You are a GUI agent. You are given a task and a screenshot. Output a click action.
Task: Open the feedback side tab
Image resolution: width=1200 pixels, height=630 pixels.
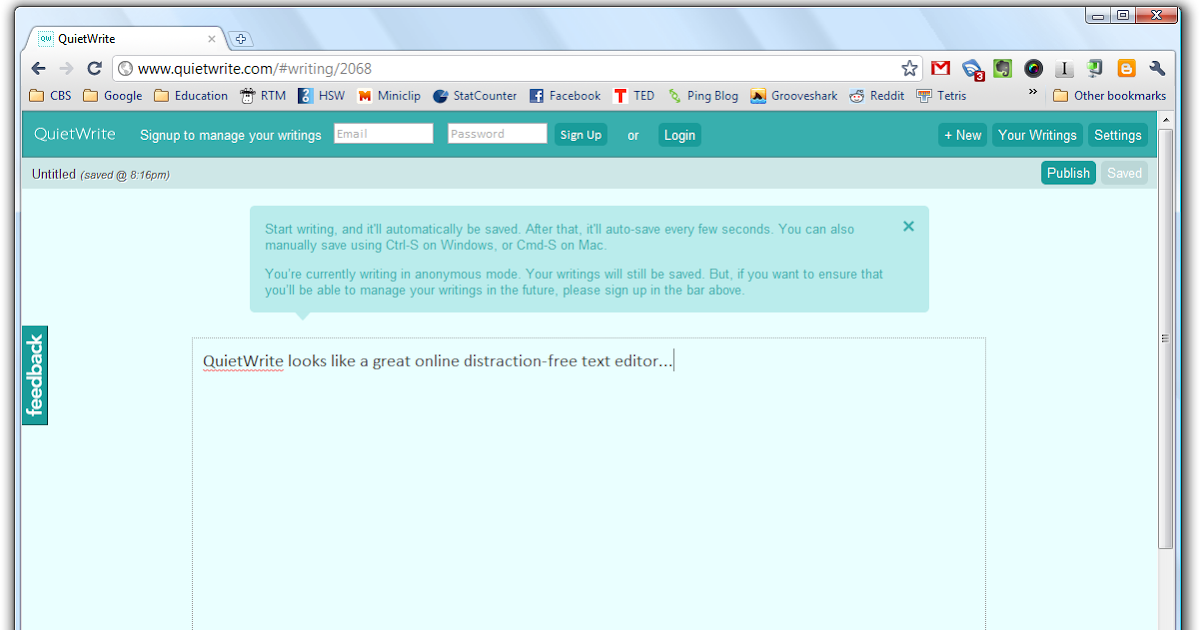[35, 375]
